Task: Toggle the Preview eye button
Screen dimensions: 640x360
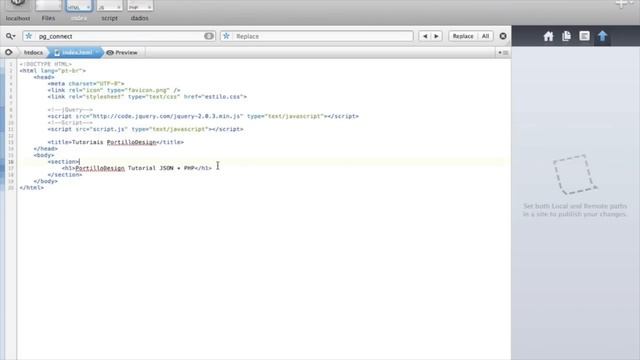Action: [x=122, y=53]
